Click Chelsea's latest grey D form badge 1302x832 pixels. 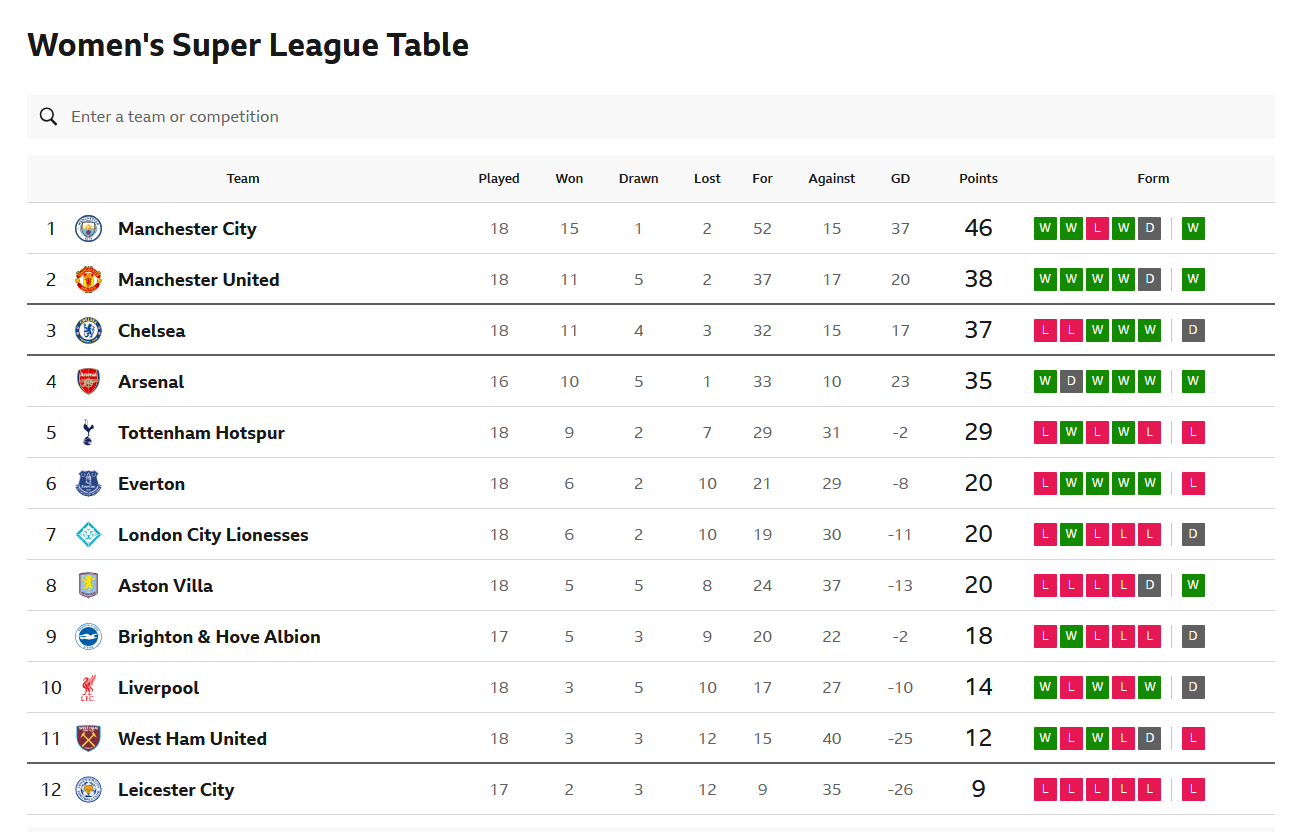tap(1193, 331)
